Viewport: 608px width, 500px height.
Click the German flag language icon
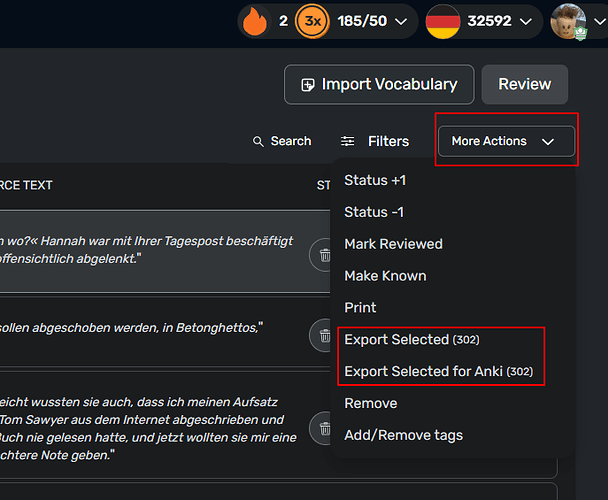point(442,21)
